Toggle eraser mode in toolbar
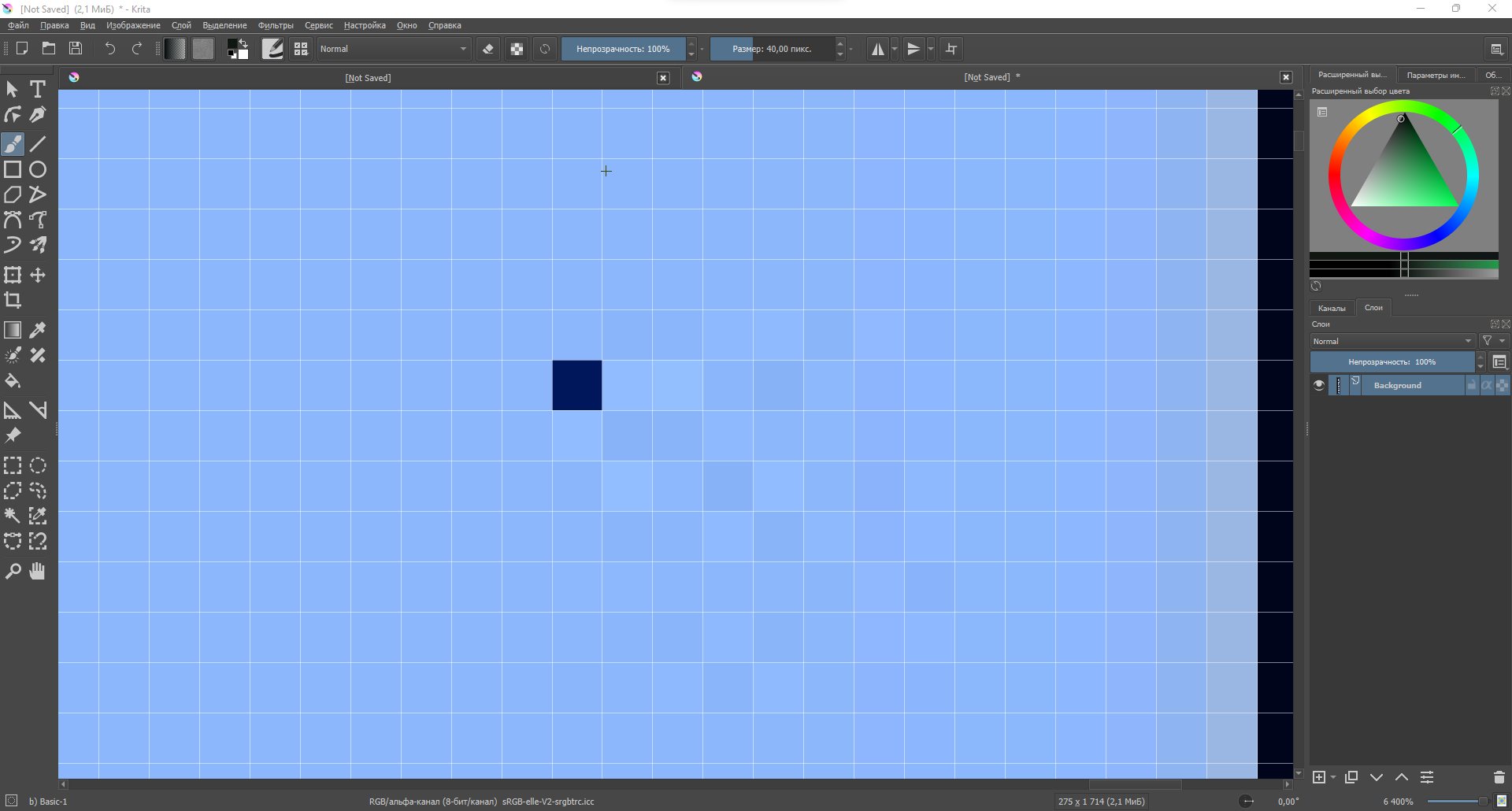 point(488,49)
